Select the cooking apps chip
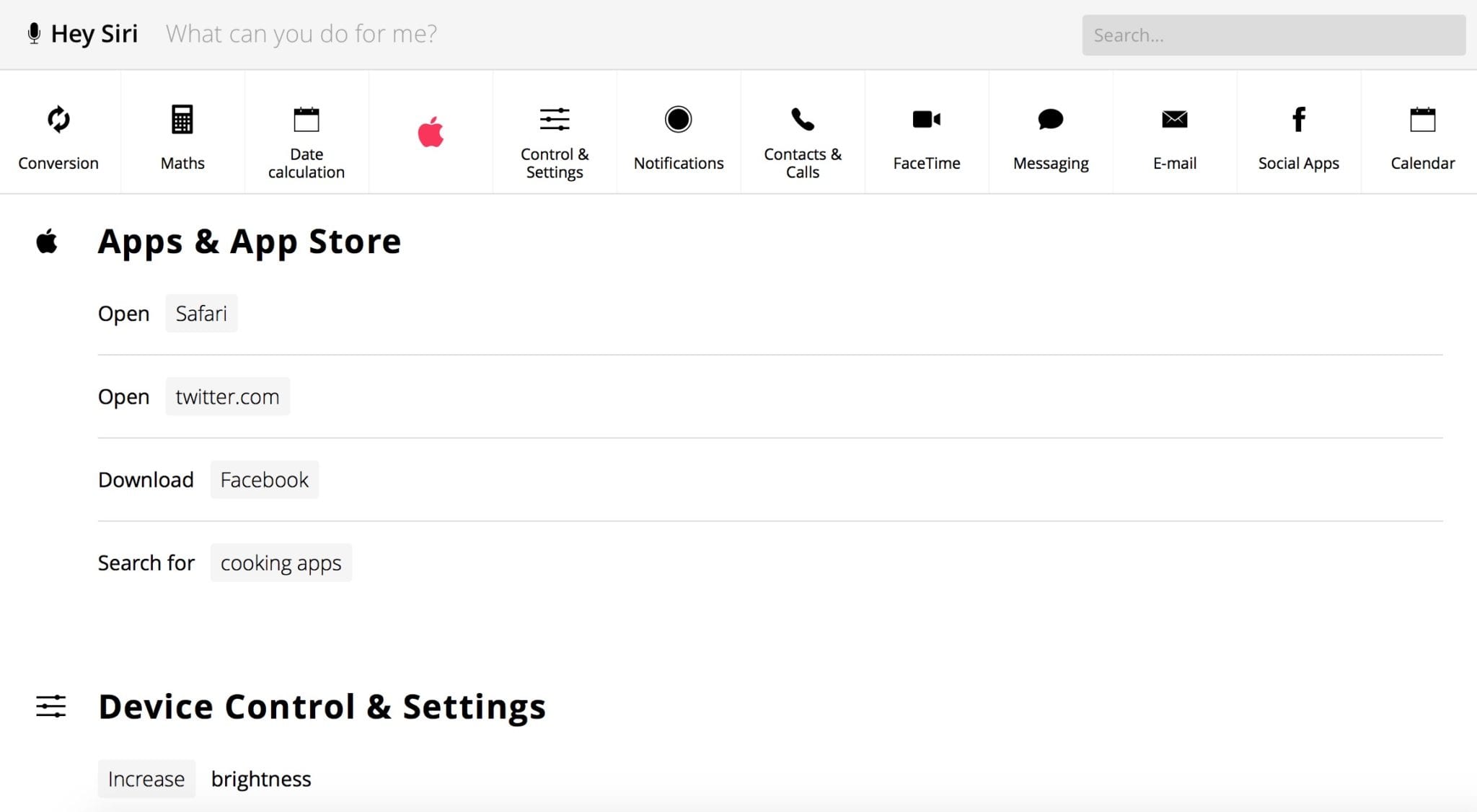The height and width of the screenshot is (812, 1477). [281, 562]
